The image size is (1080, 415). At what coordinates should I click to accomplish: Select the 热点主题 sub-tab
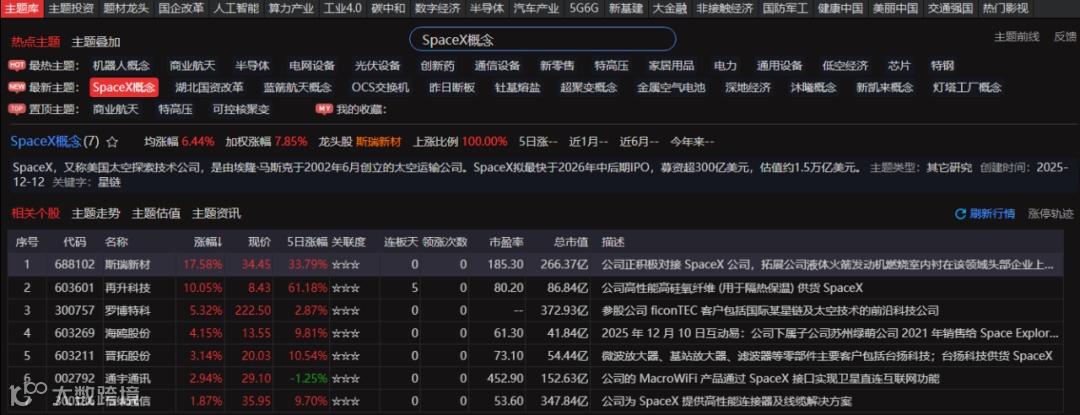[35, 42]
